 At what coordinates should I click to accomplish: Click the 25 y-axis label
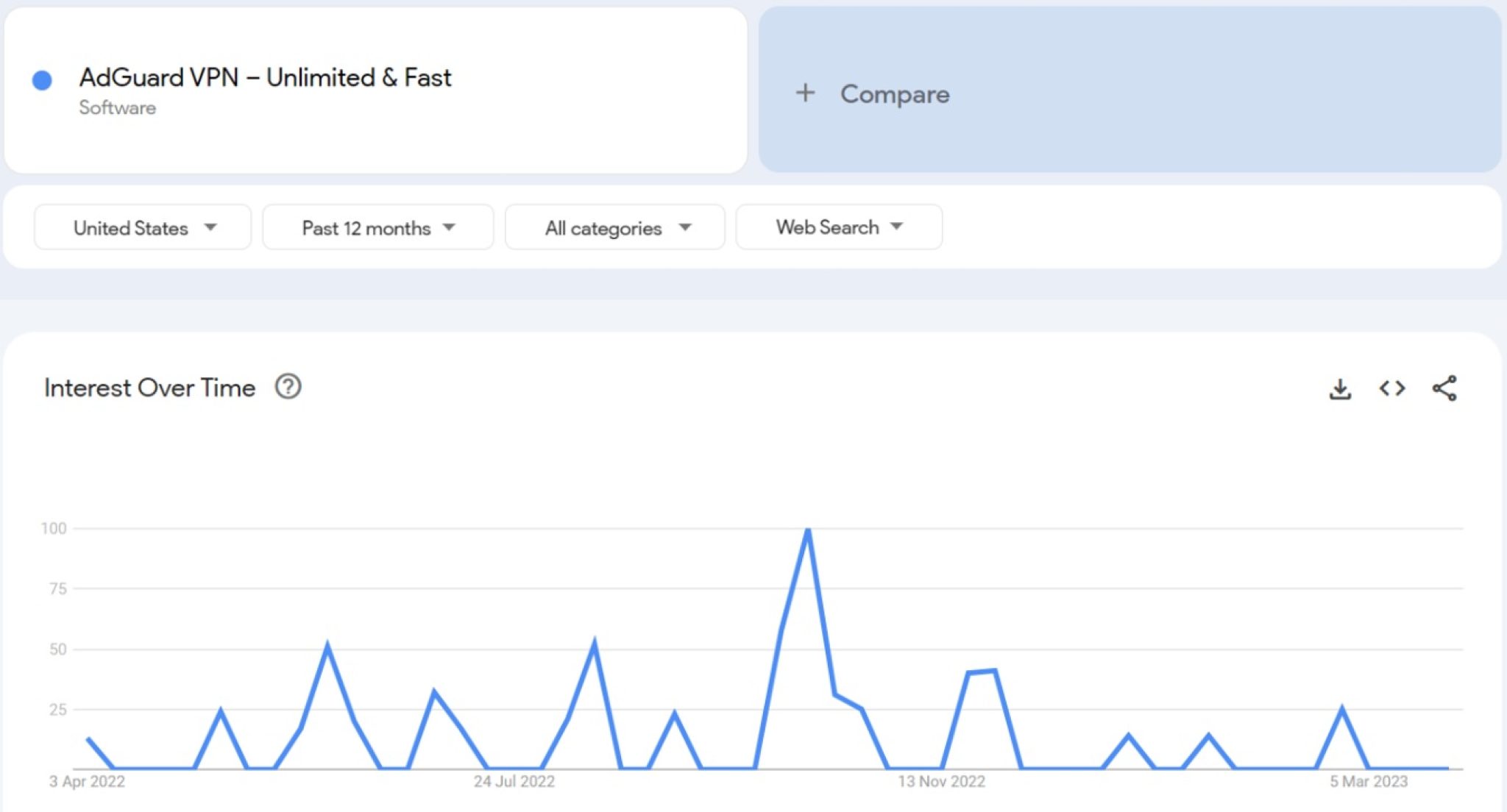58,710
